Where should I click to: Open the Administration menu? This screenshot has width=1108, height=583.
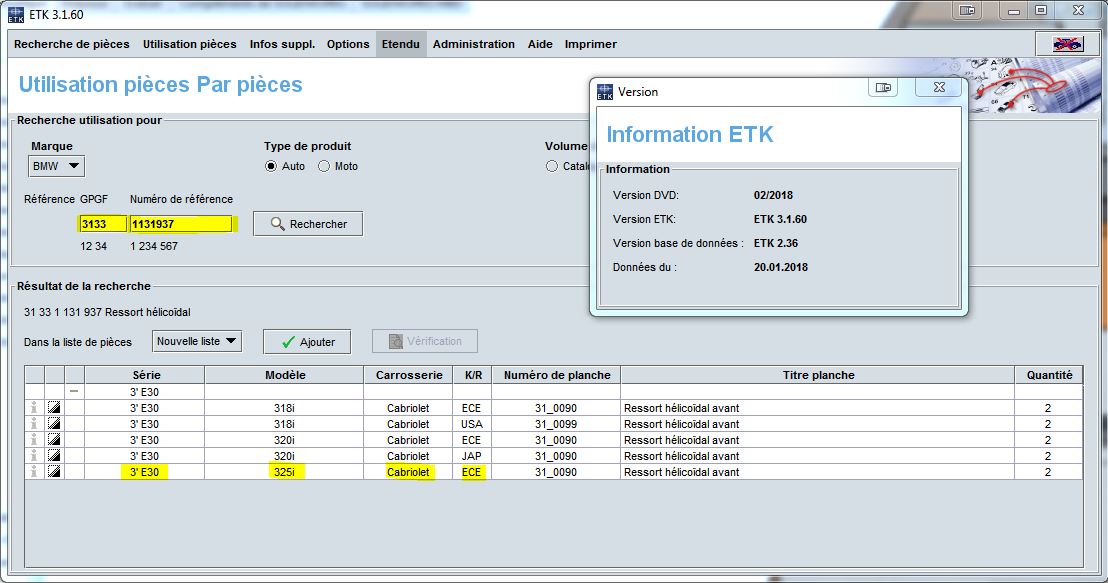pyautogui.click(x=474, y=44)
